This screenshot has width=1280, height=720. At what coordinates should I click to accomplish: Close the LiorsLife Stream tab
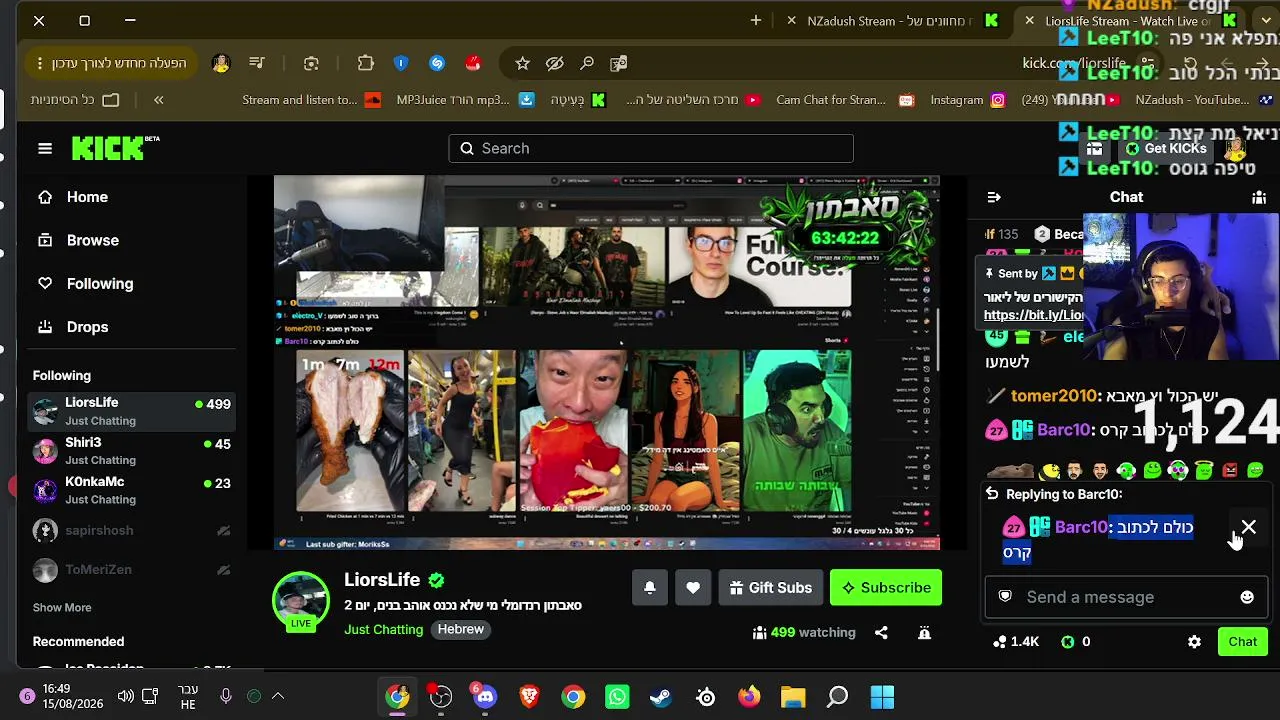1029,20
